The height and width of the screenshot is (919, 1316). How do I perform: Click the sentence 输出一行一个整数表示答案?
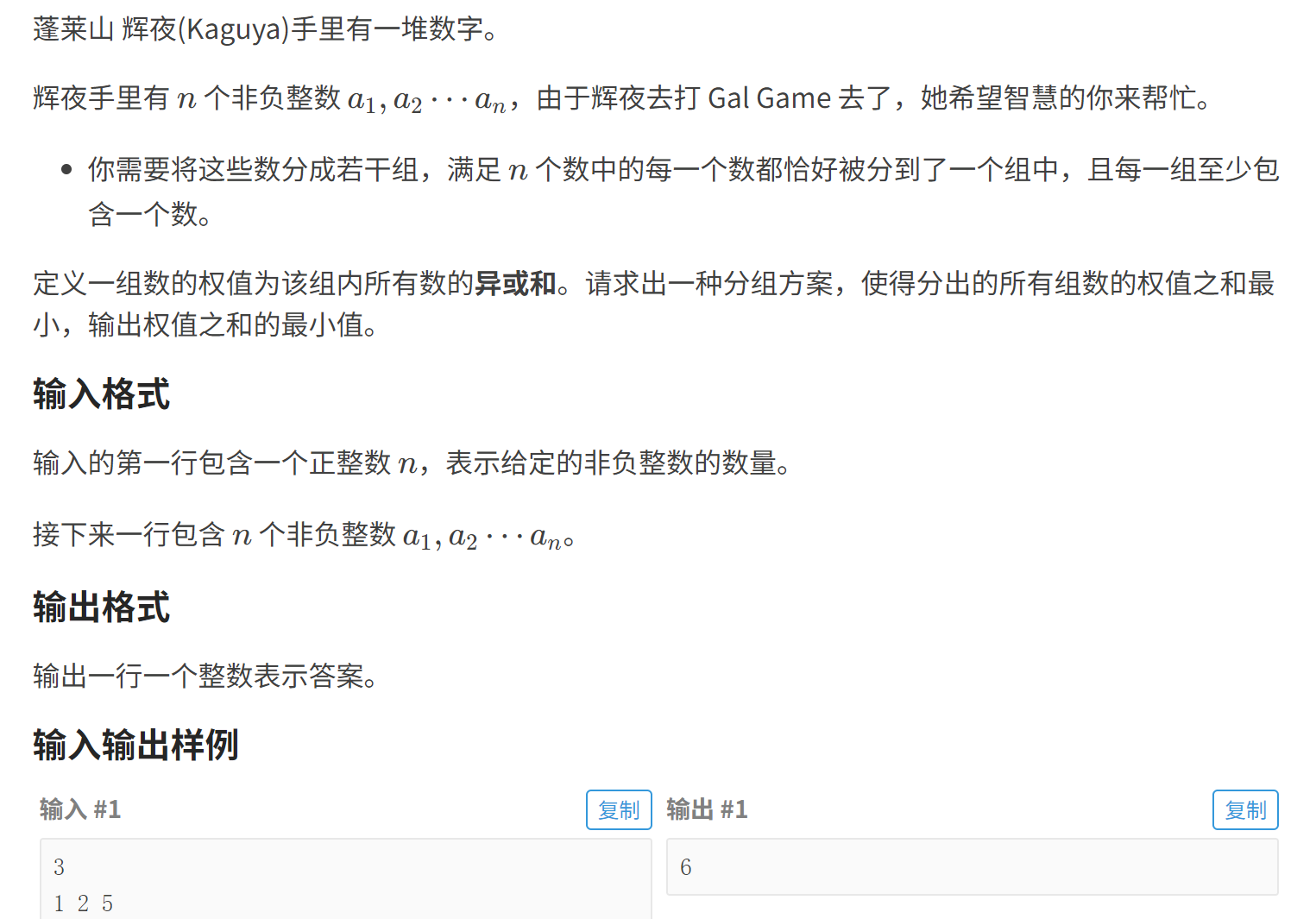click(x=205, y=676)
